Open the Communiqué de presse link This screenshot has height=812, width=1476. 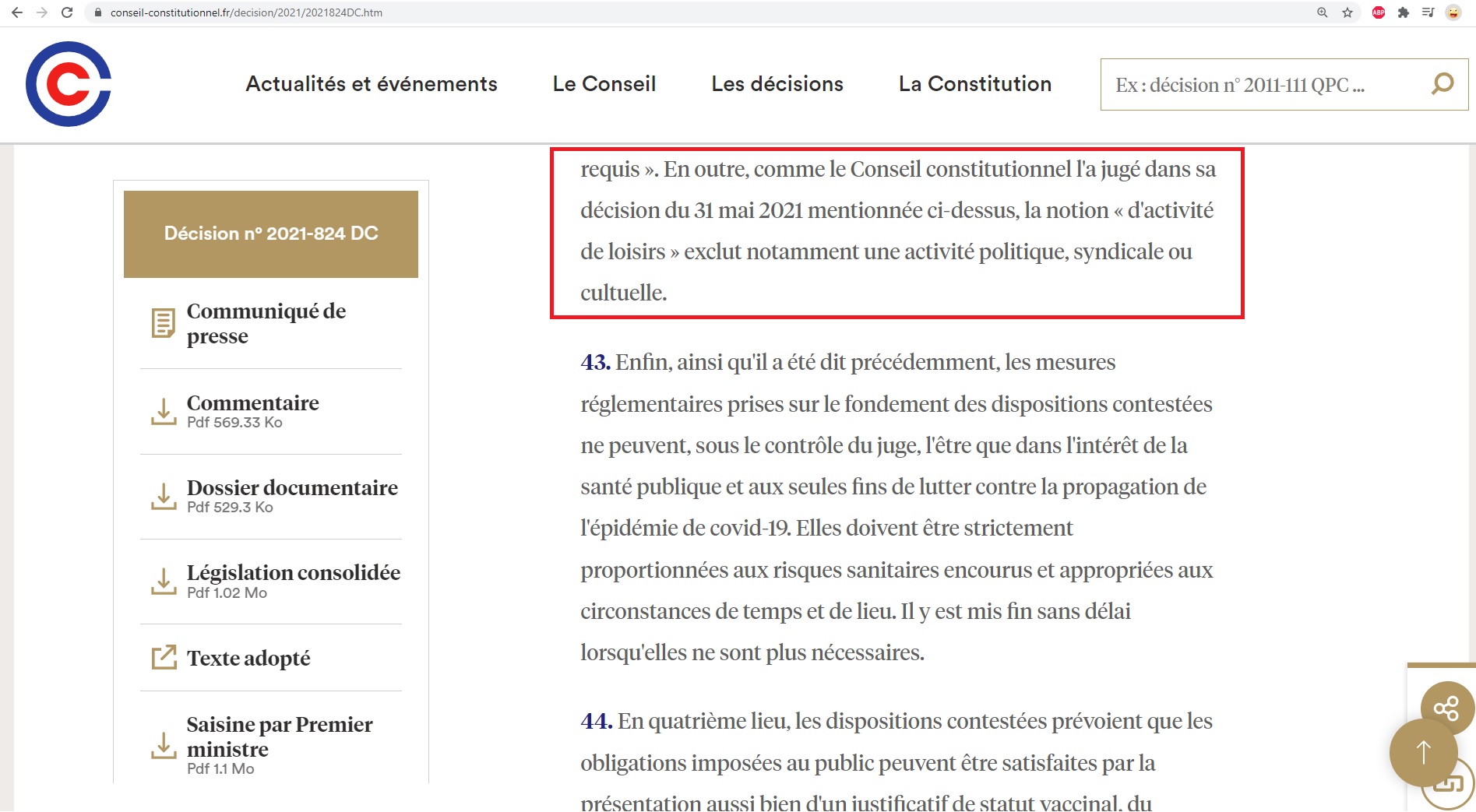(x=266, y=323)
